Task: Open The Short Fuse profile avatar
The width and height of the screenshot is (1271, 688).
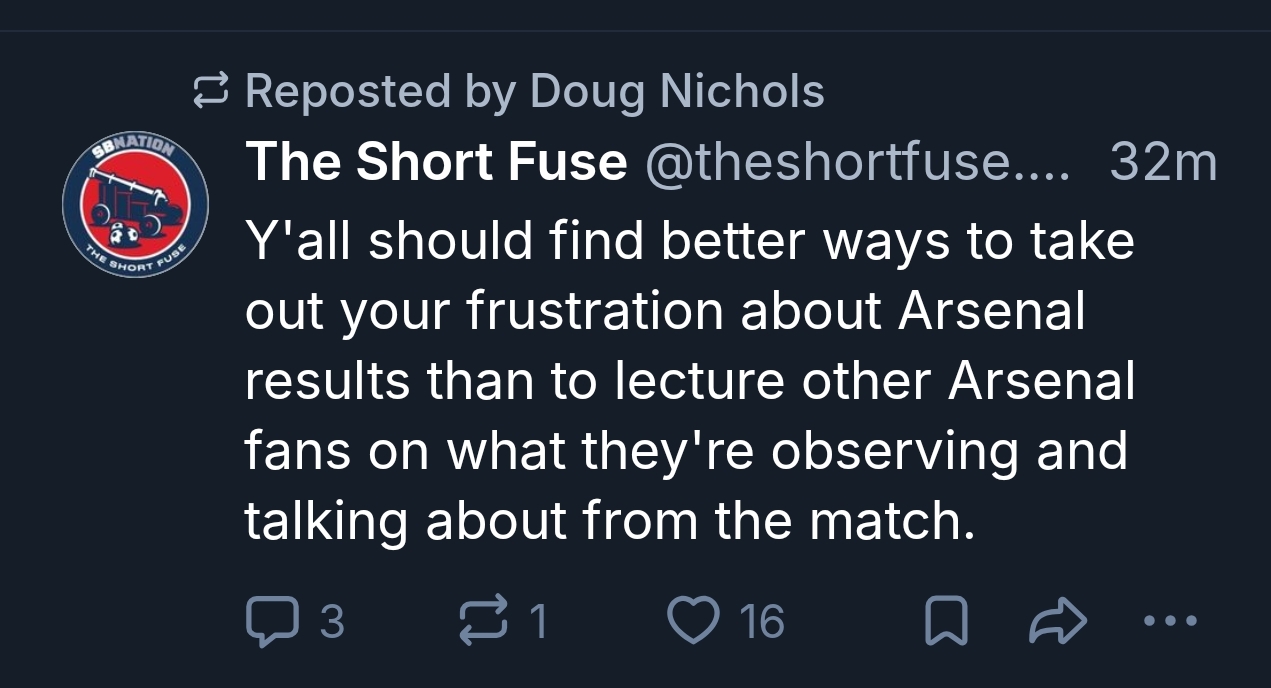Action: tap(135, 205)
